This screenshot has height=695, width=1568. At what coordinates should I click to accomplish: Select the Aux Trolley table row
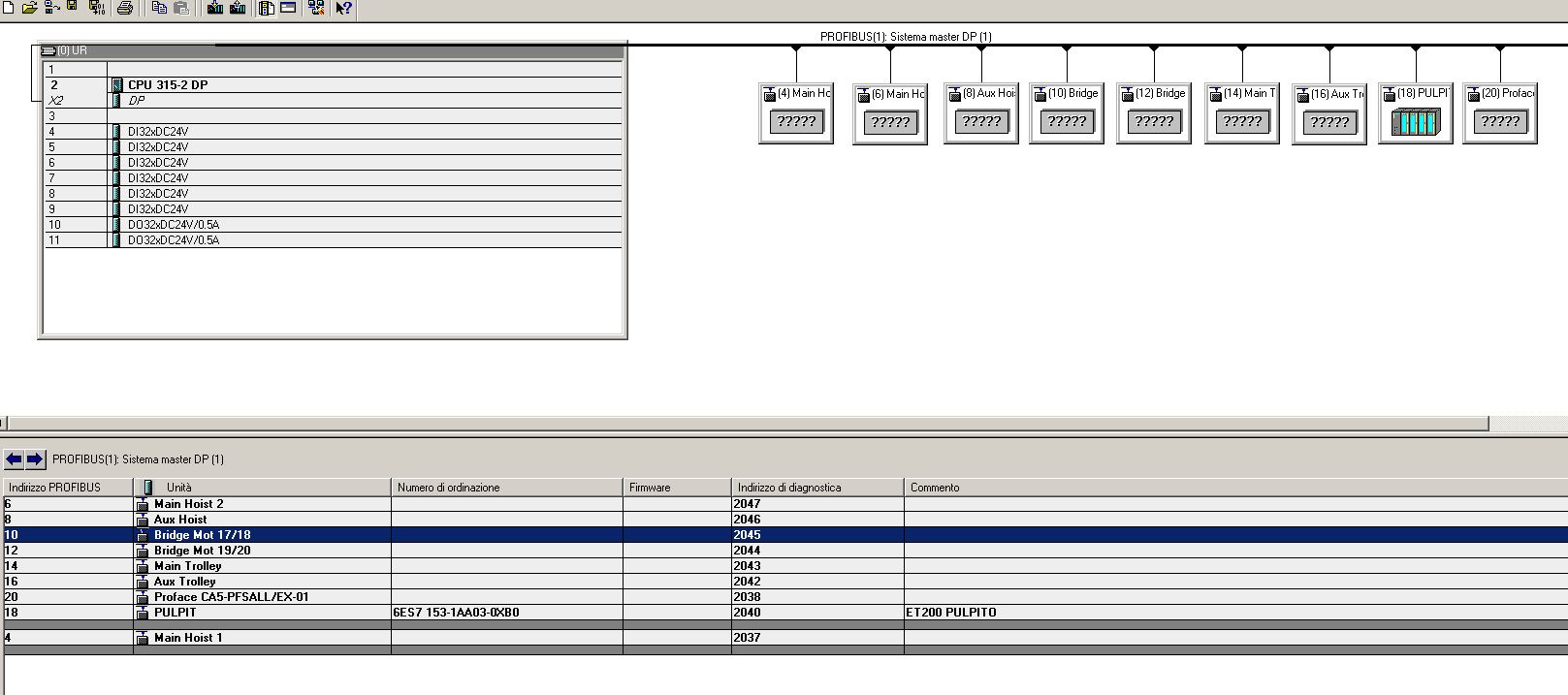[x=184, y=582]
